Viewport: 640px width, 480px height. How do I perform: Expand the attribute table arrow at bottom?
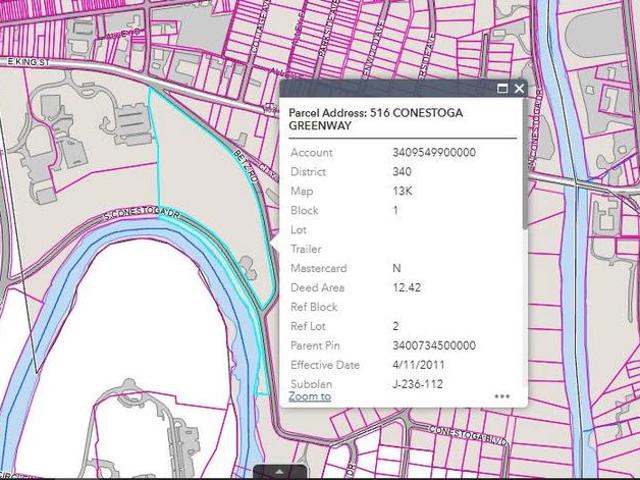pos(280,472)
